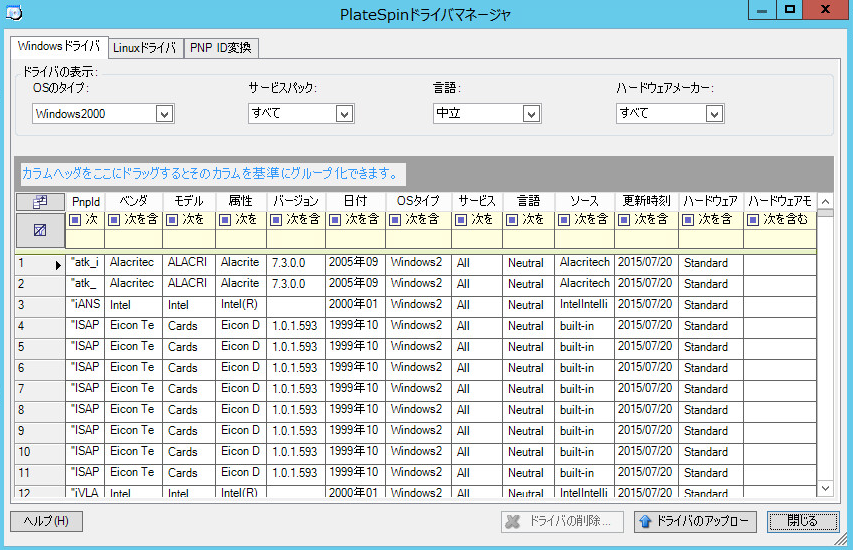Click the clear filter icon below the column chooser
The height and width of the screenshot is (550, 853).
[40, 230]
